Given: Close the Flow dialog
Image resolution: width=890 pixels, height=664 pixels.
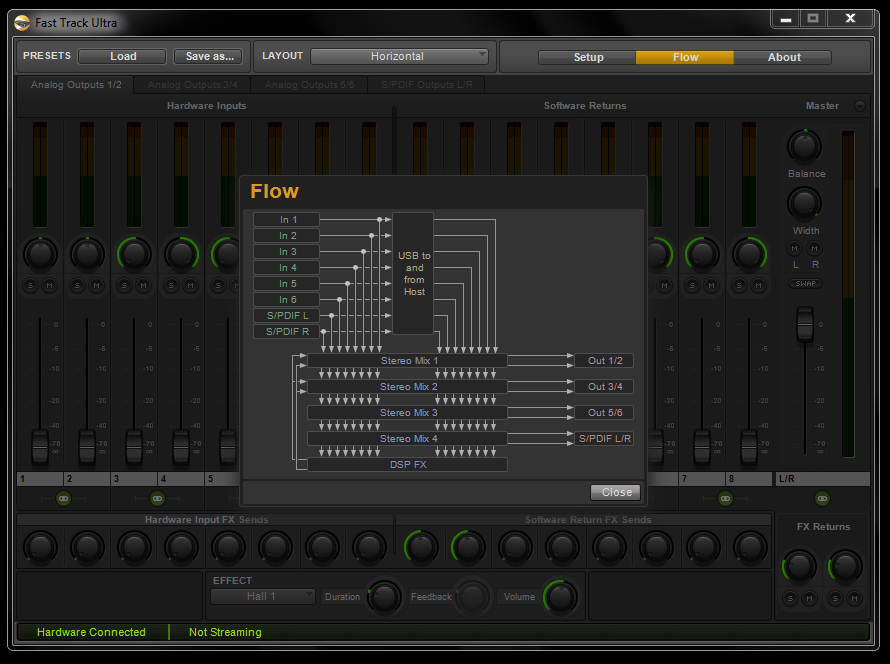Looking at the screenshot, I should [616, 492].
